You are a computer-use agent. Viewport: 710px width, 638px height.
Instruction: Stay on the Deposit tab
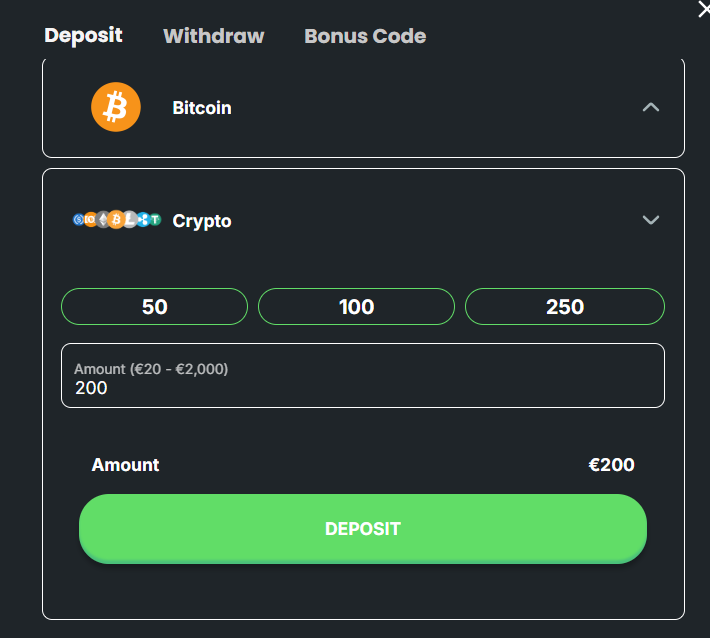(84, 36)
